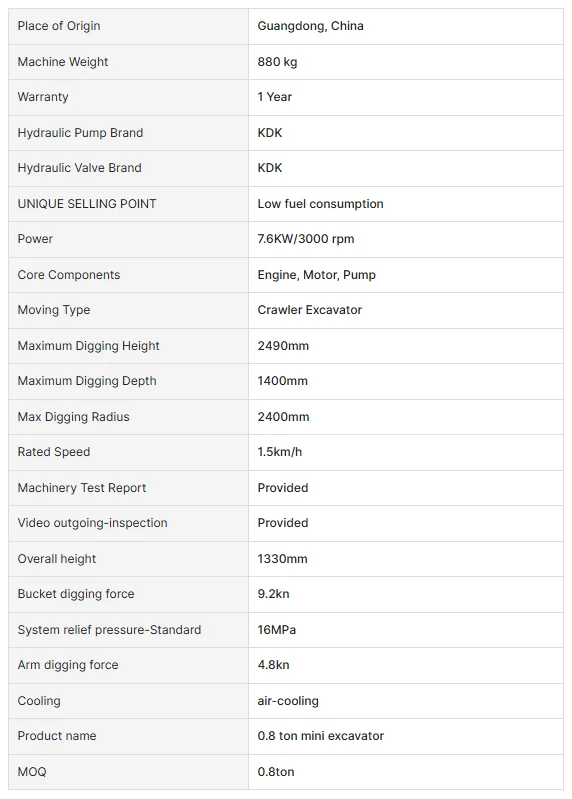Select the air-cooling value cell
This screenshot has width=572, height=799.
point(406,701)
